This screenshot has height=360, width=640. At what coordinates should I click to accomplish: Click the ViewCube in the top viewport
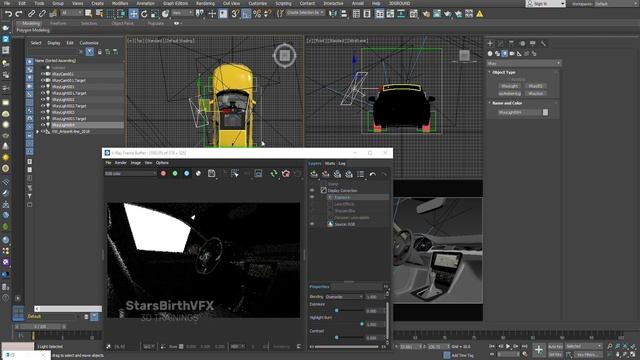(284, 55)
